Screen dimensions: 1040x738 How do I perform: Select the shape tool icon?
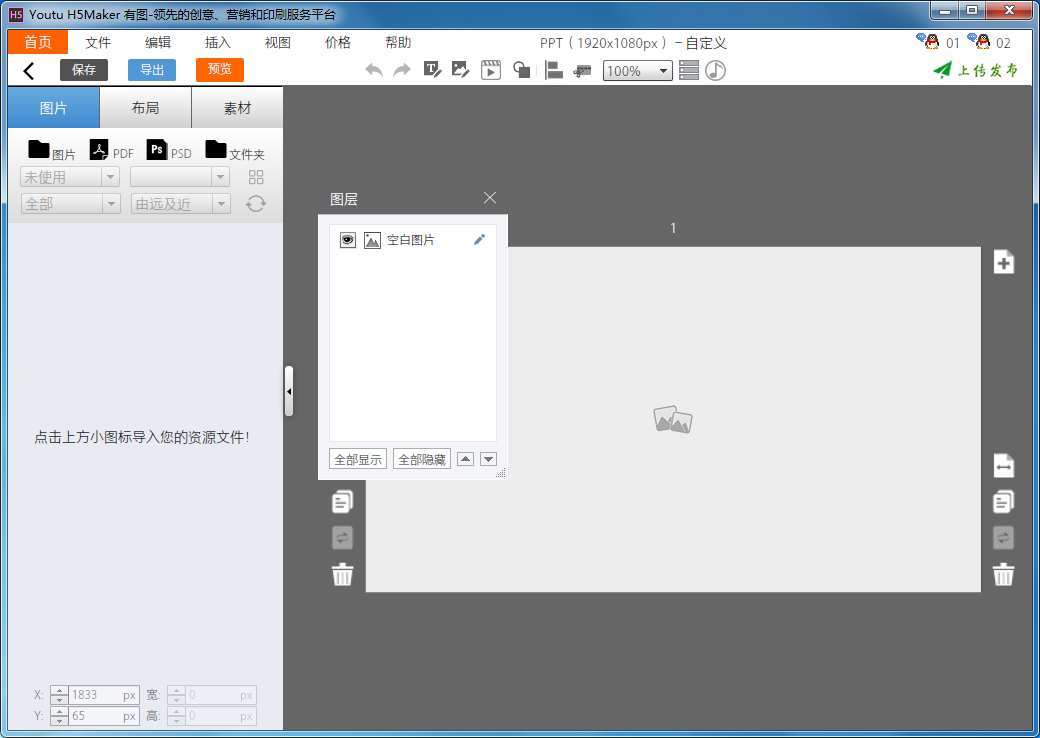[522, 70]
